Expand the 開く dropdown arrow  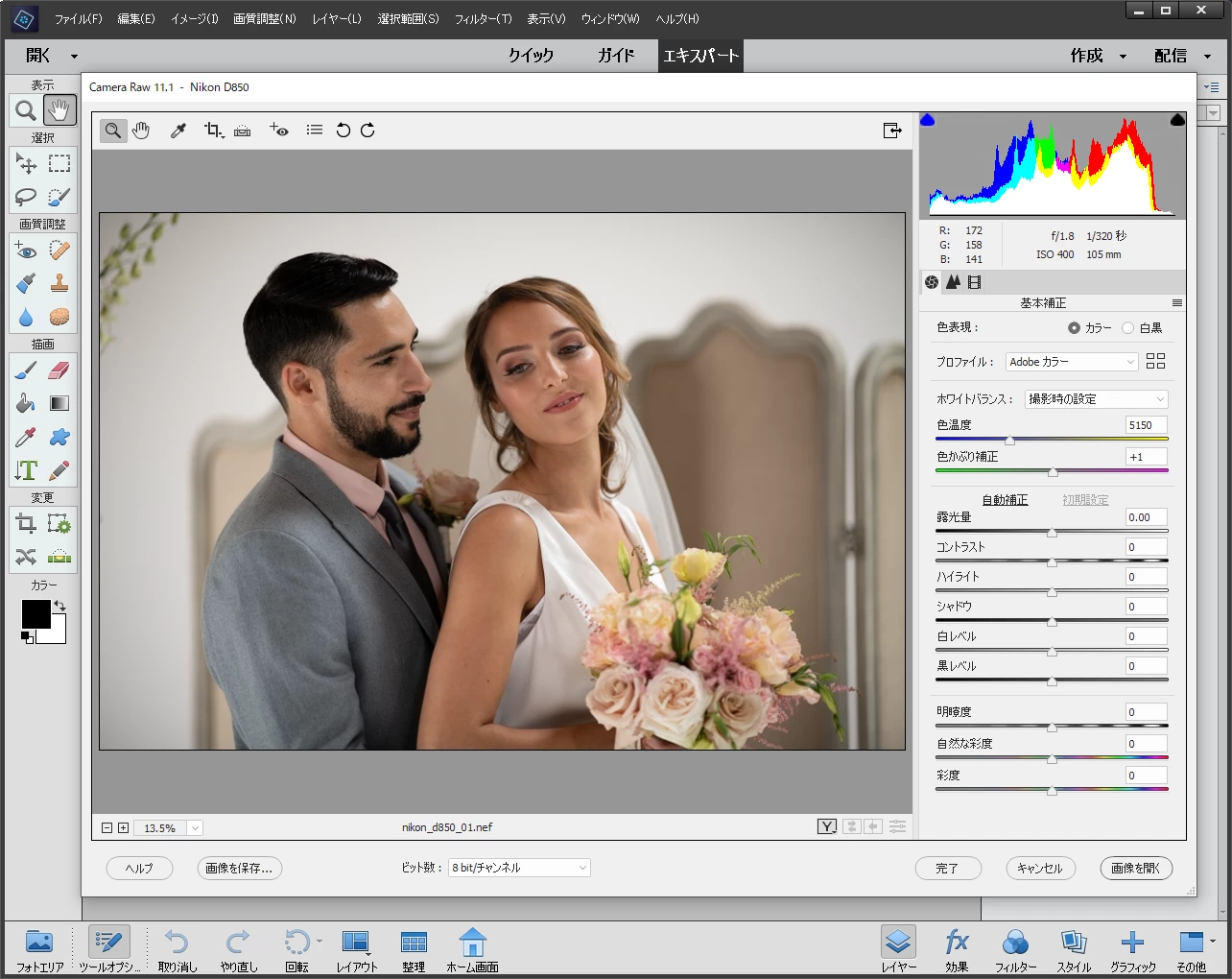[x=74, y=56]
